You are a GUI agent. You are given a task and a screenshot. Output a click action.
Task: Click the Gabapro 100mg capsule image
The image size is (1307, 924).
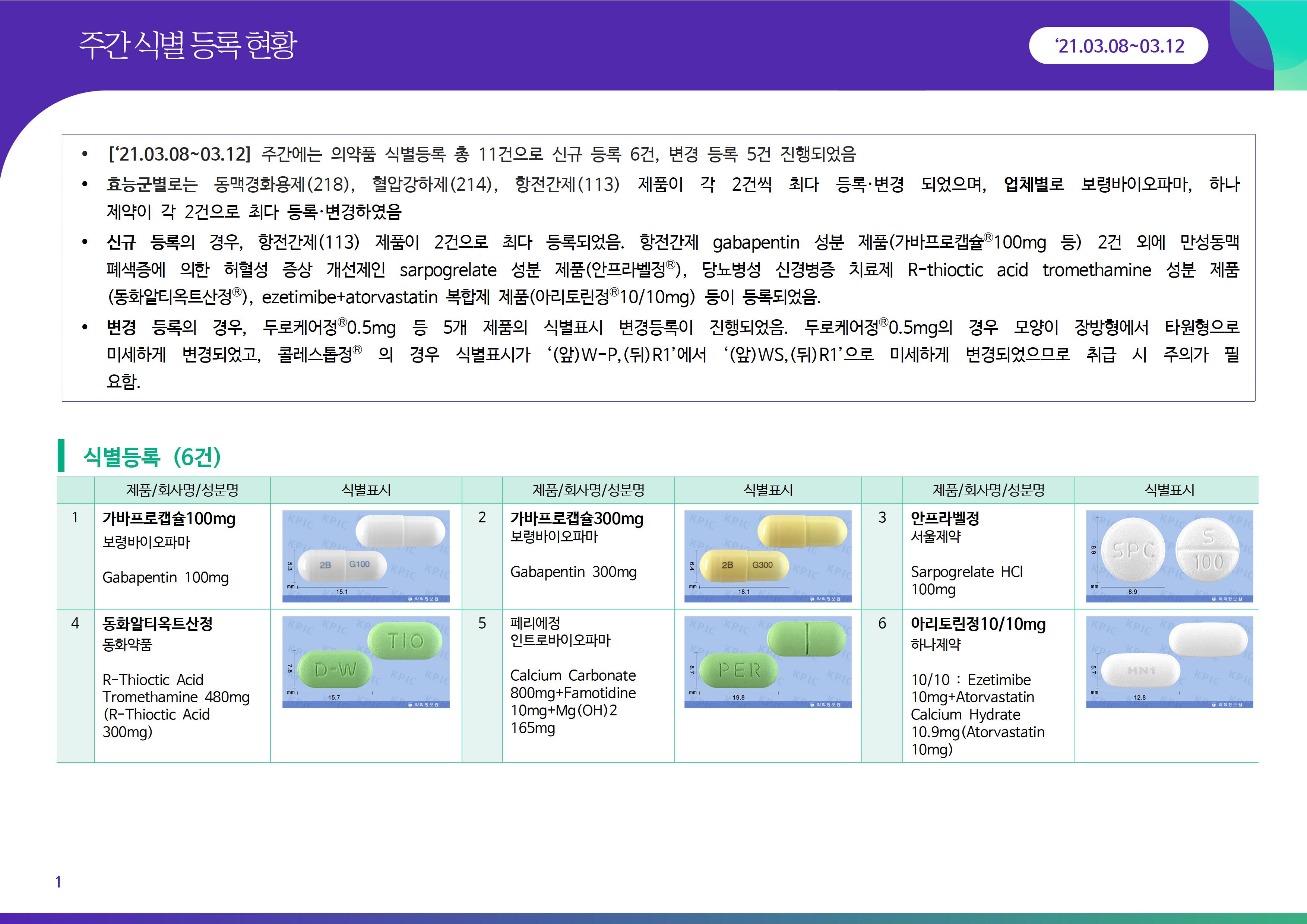pyautogui.click(x=366, y=556)
